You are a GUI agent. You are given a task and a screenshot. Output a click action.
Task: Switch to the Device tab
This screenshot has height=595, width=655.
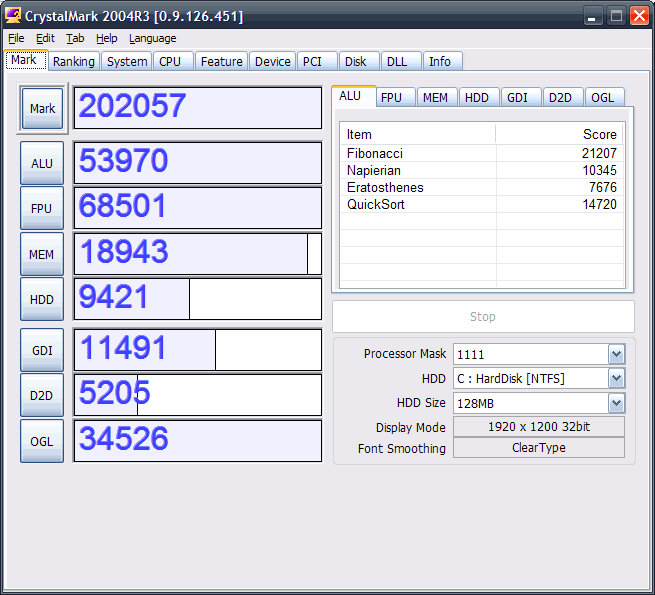(272, 61)
